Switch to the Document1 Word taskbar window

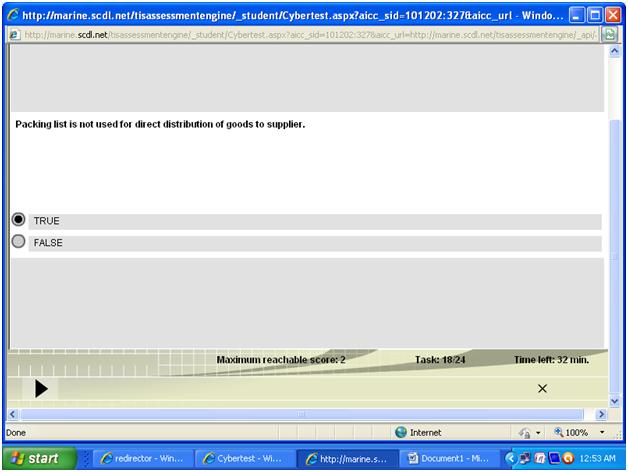click(450, 458)
